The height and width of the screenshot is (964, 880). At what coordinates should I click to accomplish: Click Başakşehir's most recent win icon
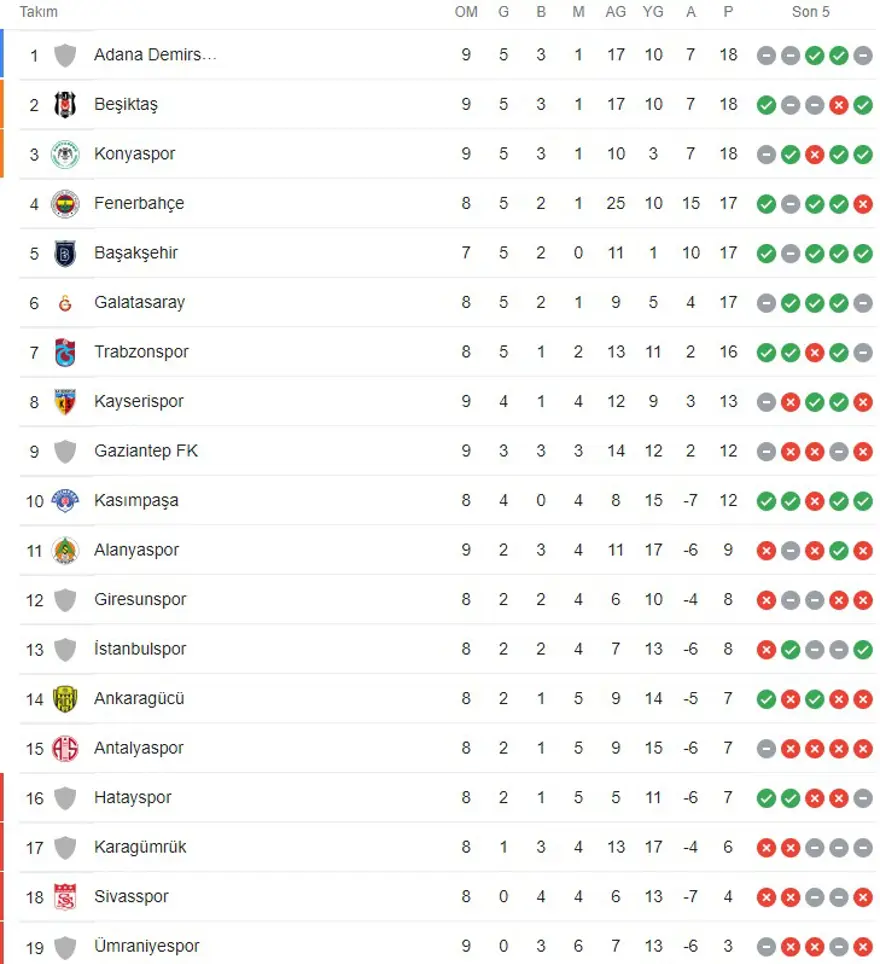click(x=863, y=253)
